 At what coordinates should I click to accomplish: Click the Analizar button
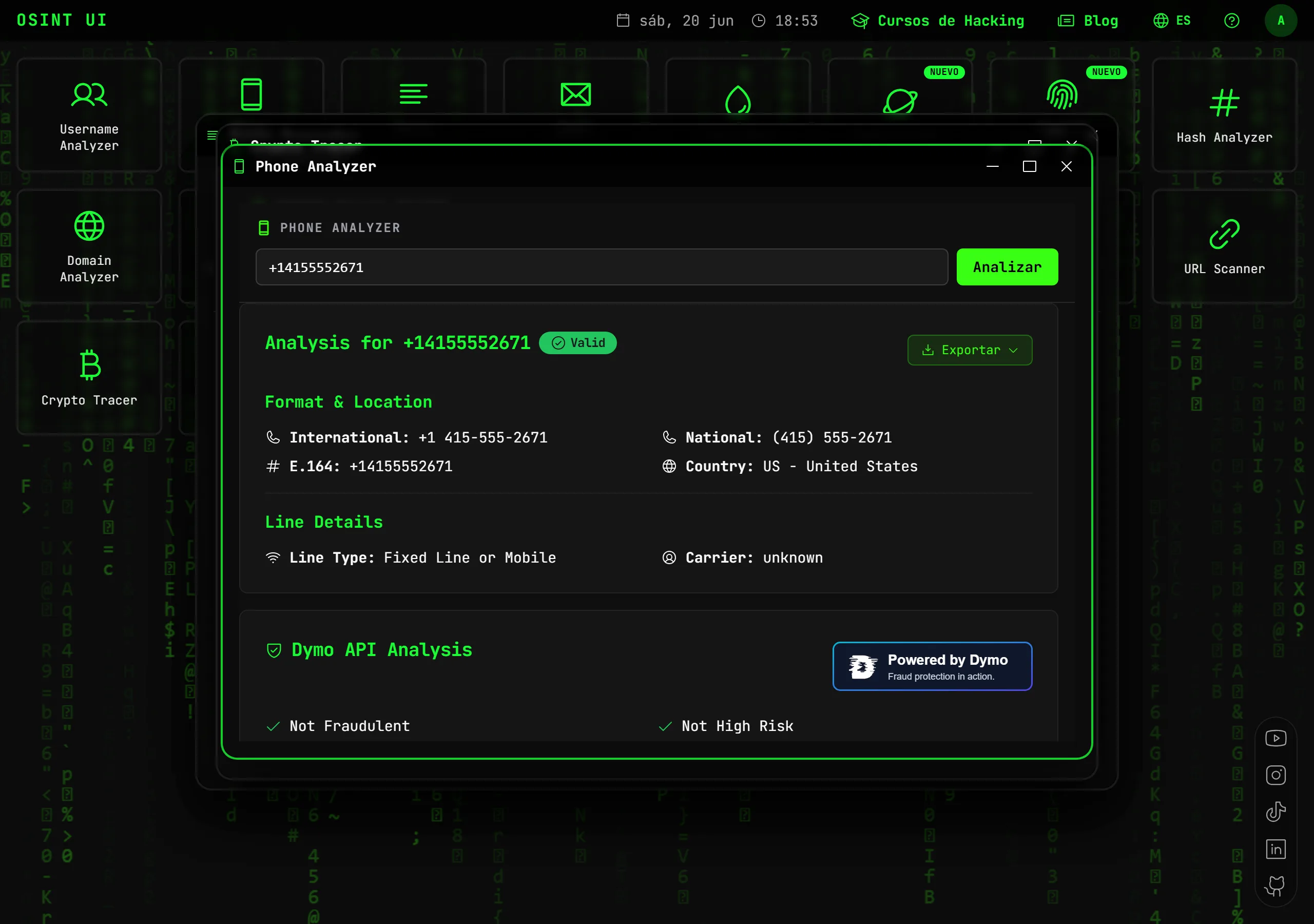click(x=1007, y=267)
